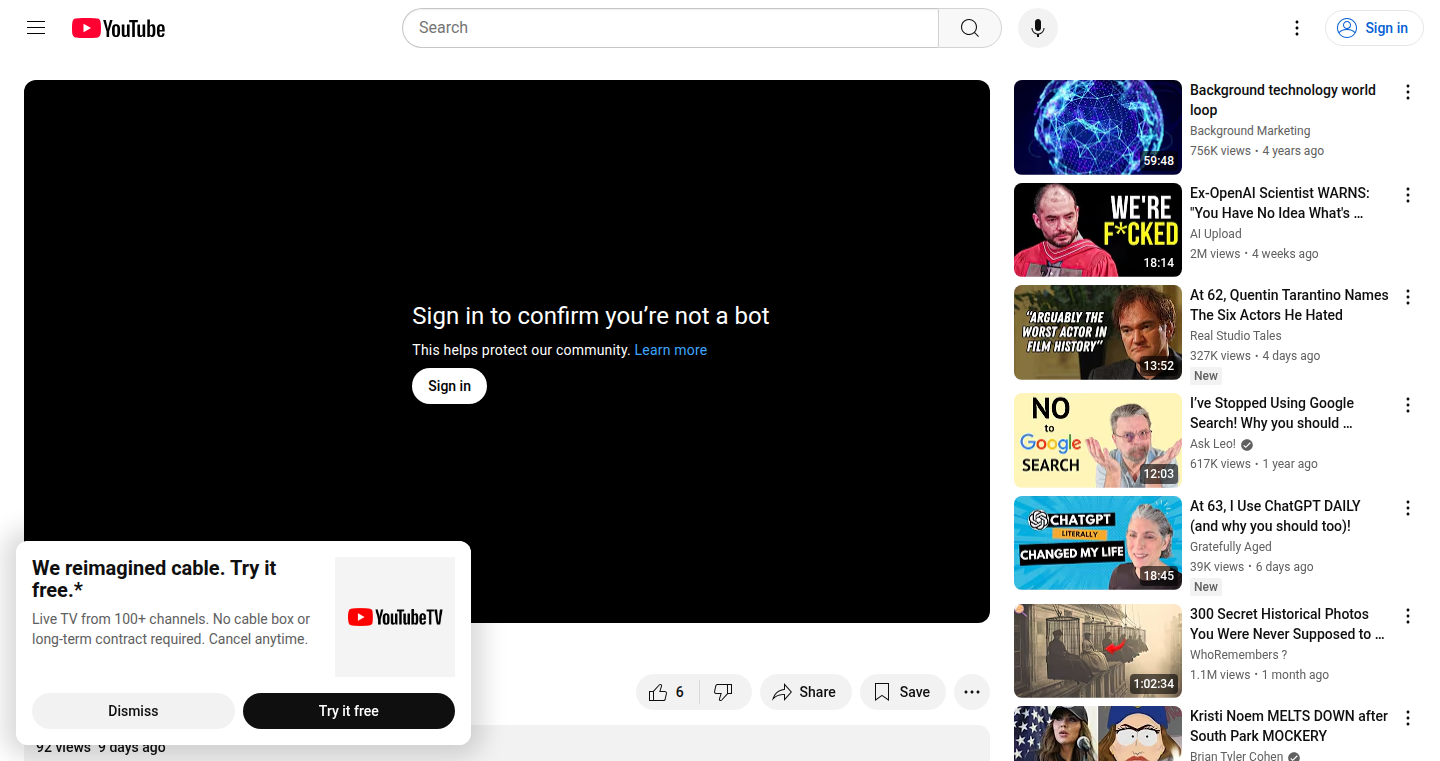Dislike the video with thumbs-down icon
1440x761 pixels.
point(724,692)
